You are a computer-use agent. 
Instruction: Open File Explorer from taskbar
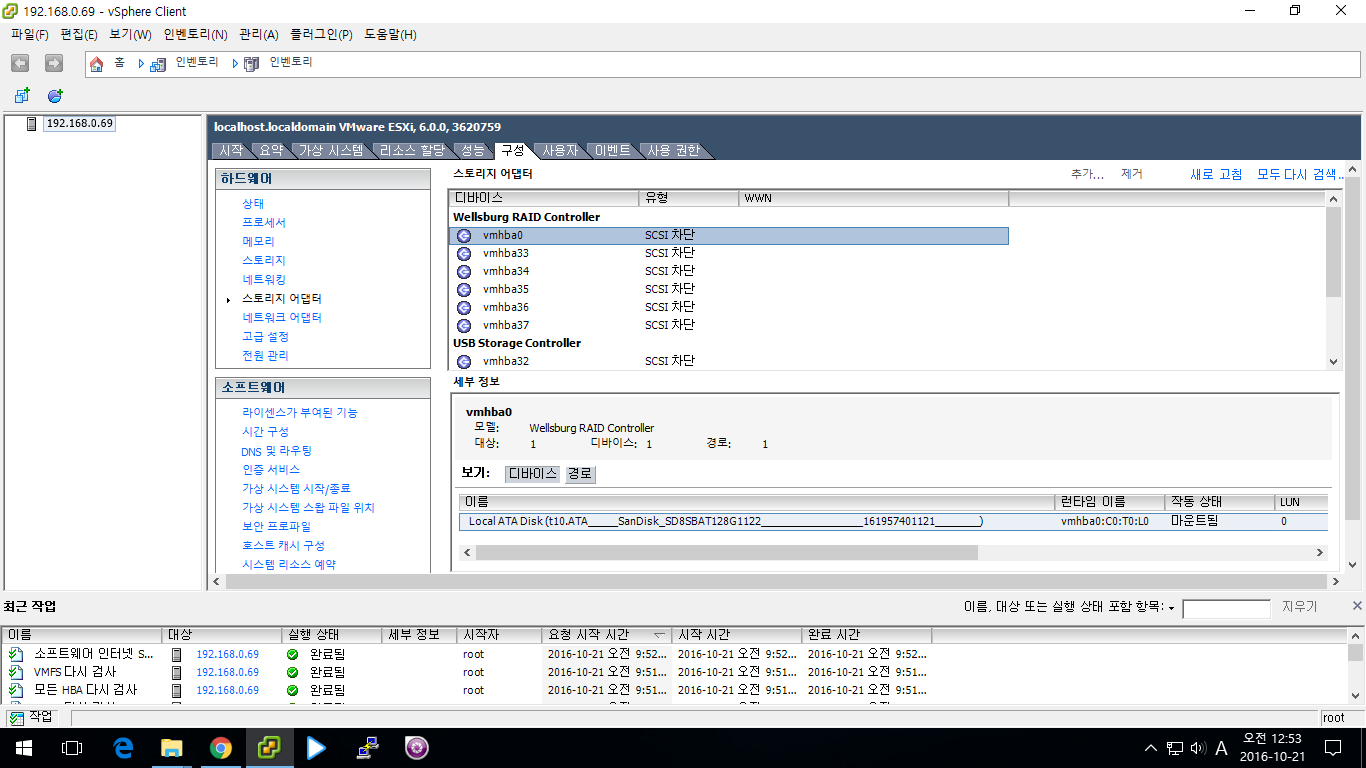tap(172, 748)
